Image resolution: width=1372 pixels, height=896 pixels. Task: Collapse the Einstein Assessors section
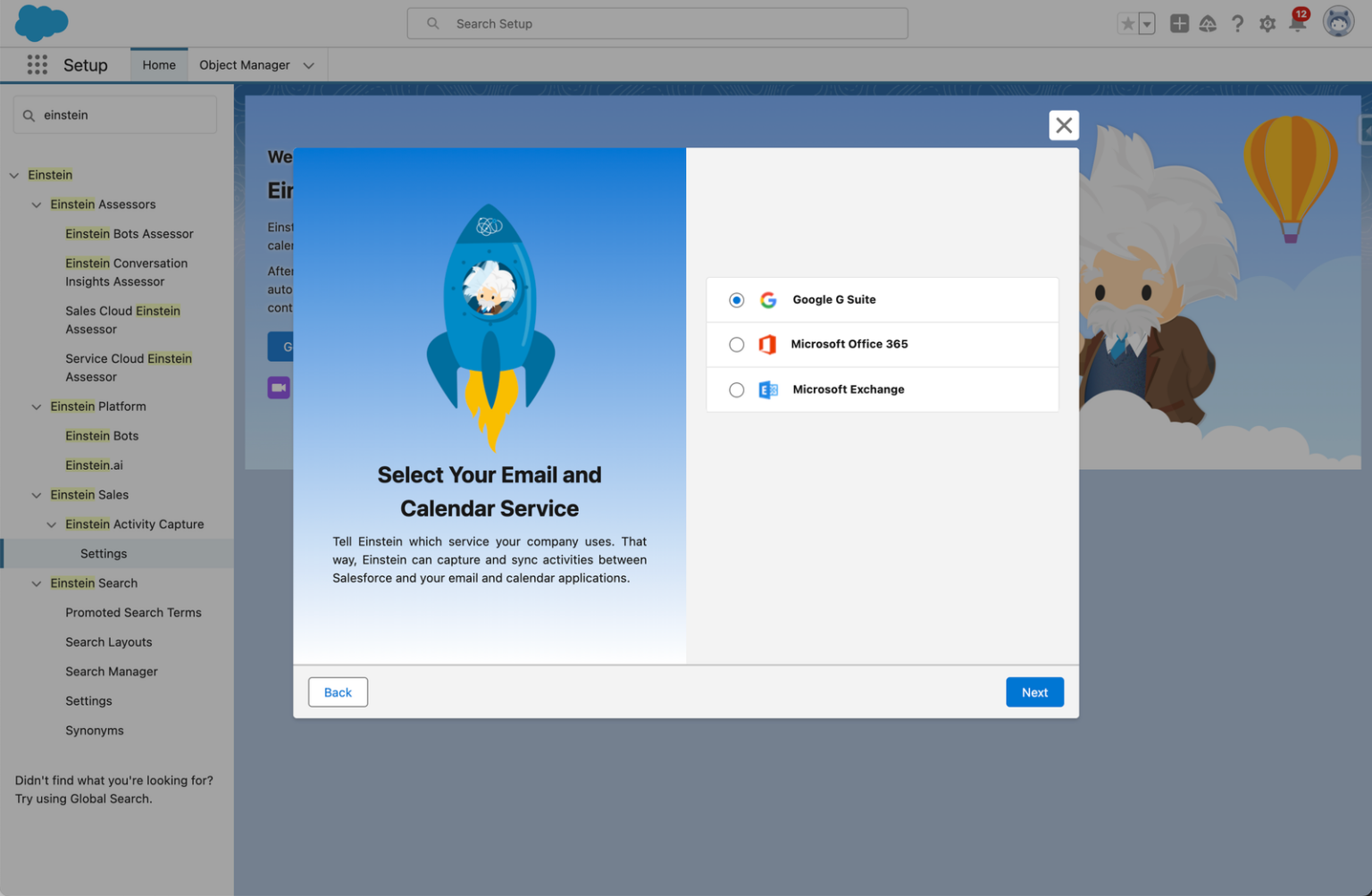[x=36, y=205]
